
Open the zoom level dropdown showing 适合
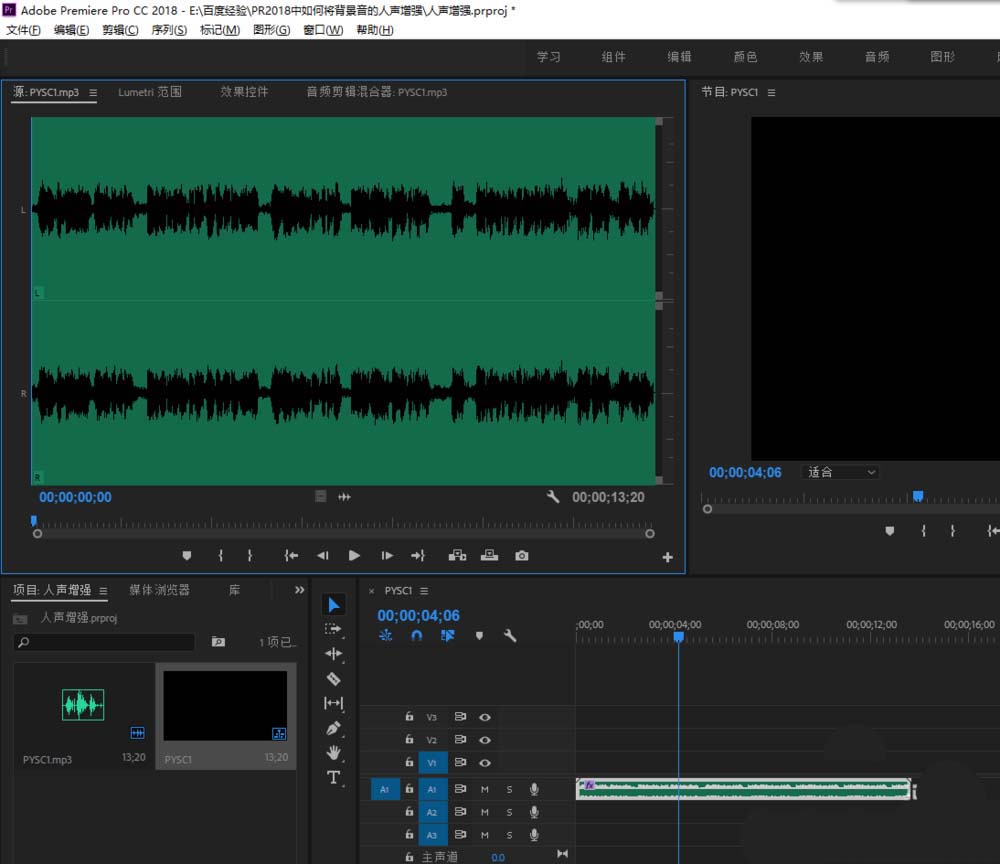pyautogui.click(x=841, y=472)
